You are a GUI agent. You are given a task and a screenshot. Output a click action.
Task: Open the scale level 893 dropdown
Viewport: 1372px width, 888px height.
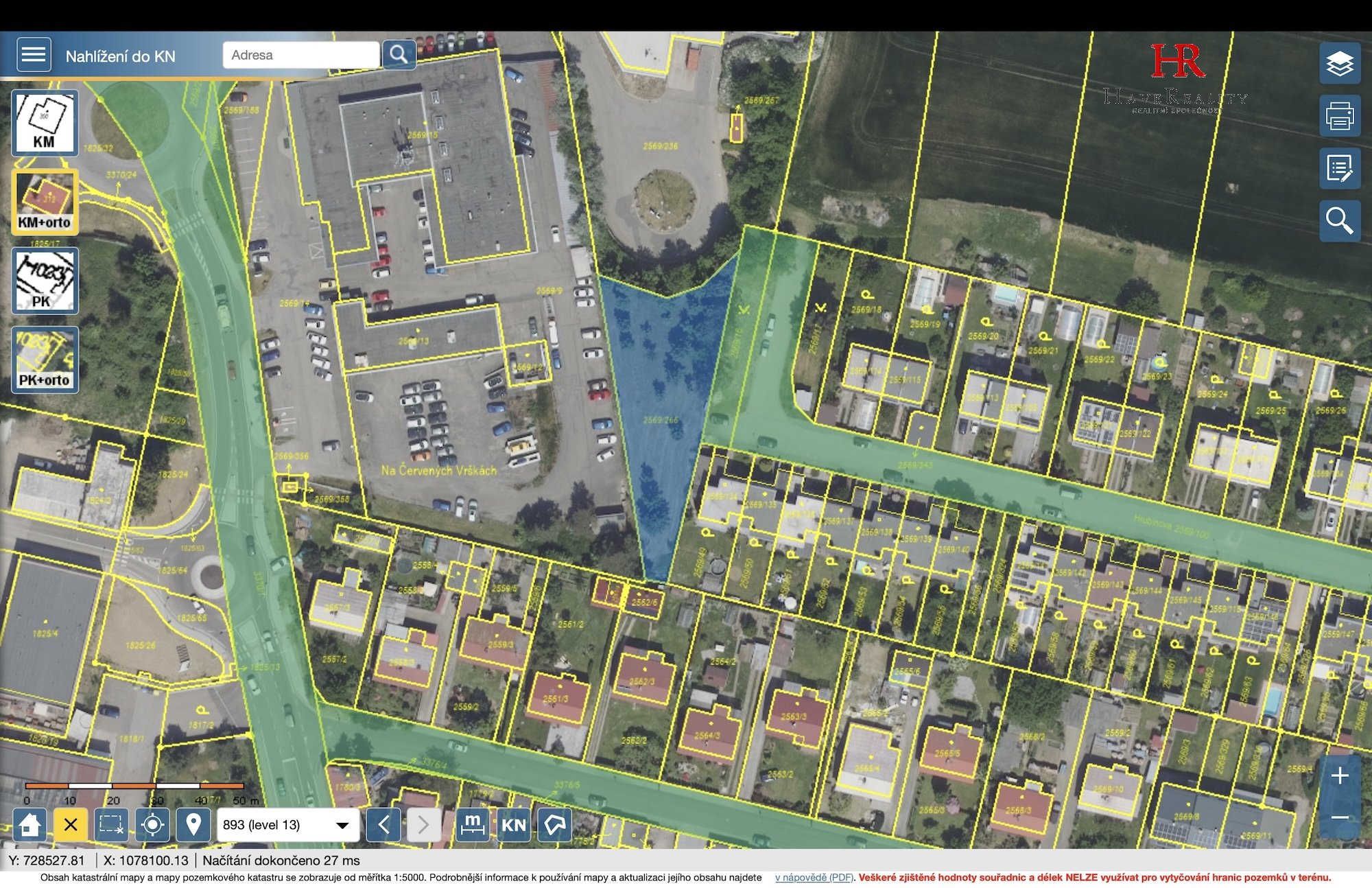coord(287,825)
